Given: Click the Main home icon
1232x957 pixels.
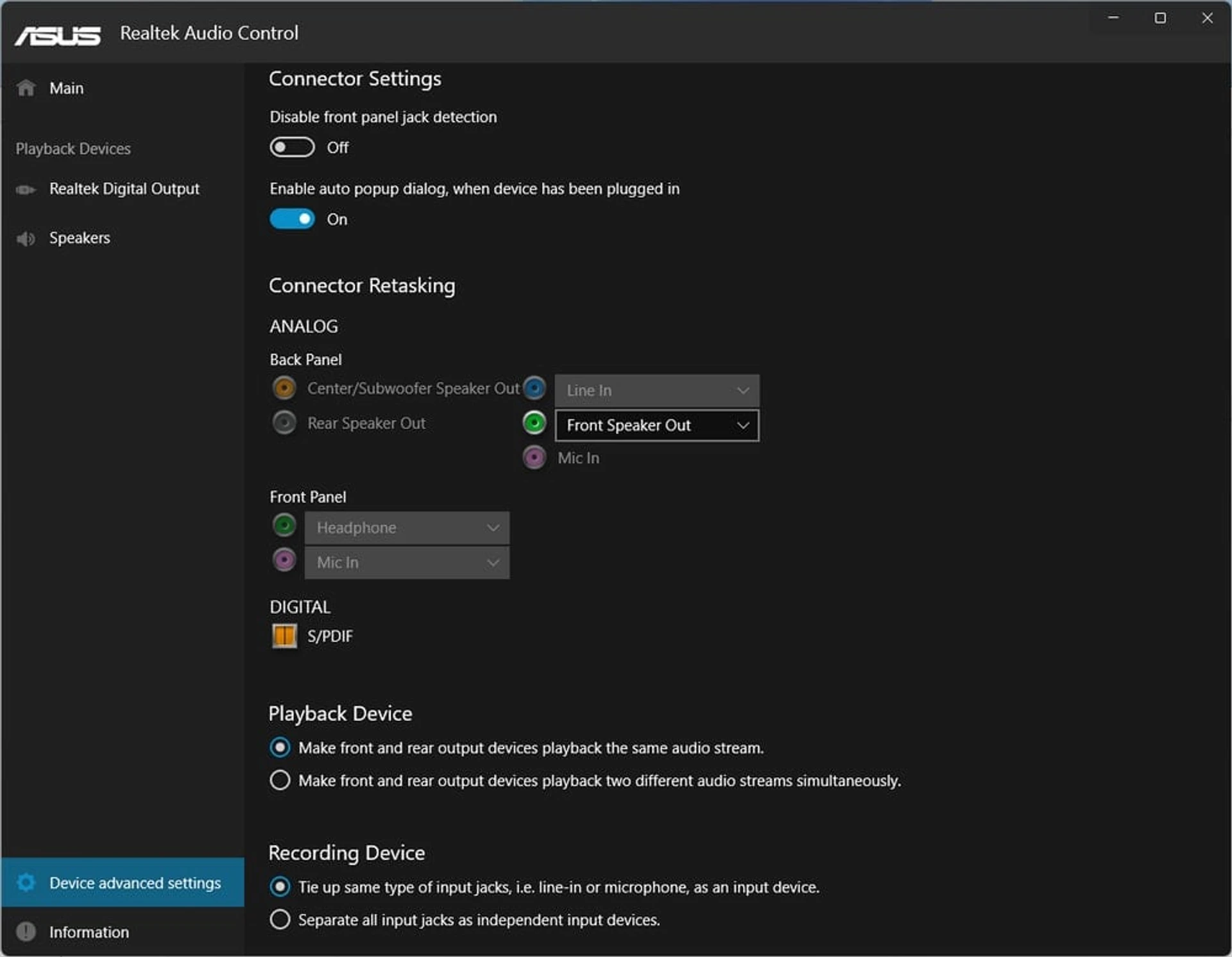Looking at the screenshot, I should coord(26,88).
